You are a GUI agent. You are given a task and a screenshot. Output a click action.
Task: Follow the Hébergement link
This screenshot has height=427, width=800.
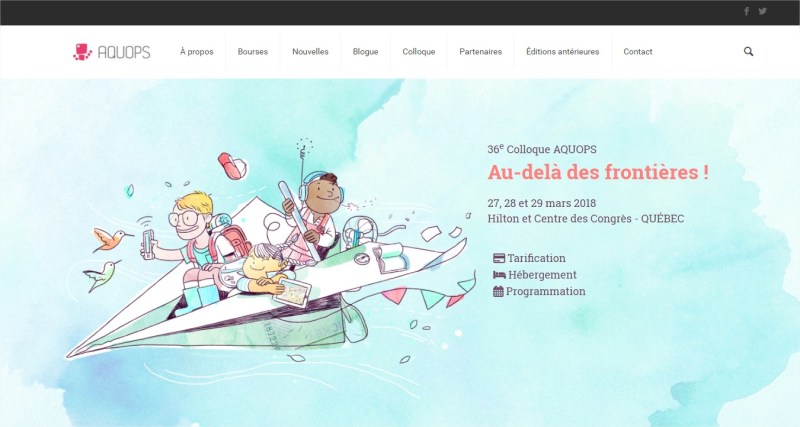click(x=542, y=275)
